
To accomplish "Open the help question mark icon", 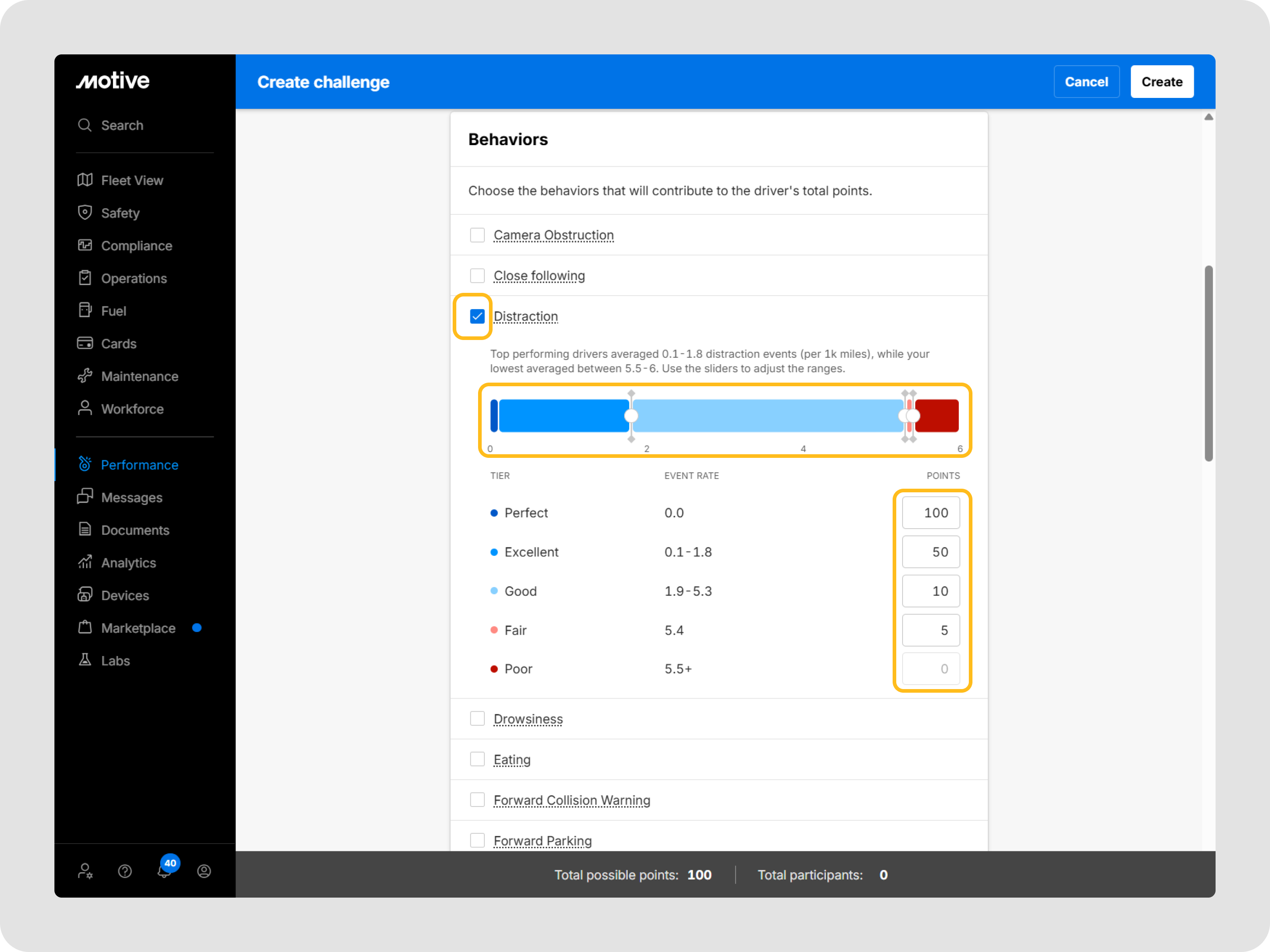I will 125,871.
